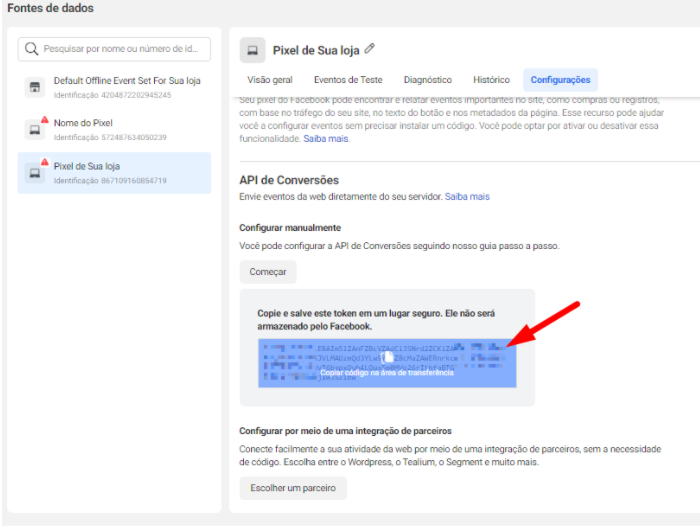
Task: Open Saiba mais link under API de Conversões
Action: click(x=467, y=197)
